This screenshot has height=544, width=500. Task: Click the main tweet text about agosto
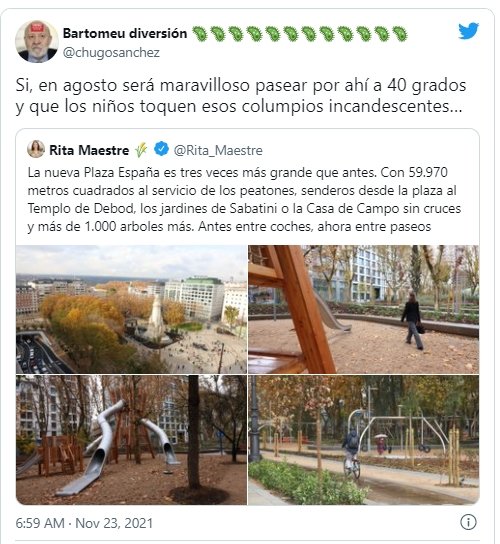click(241, 96)
